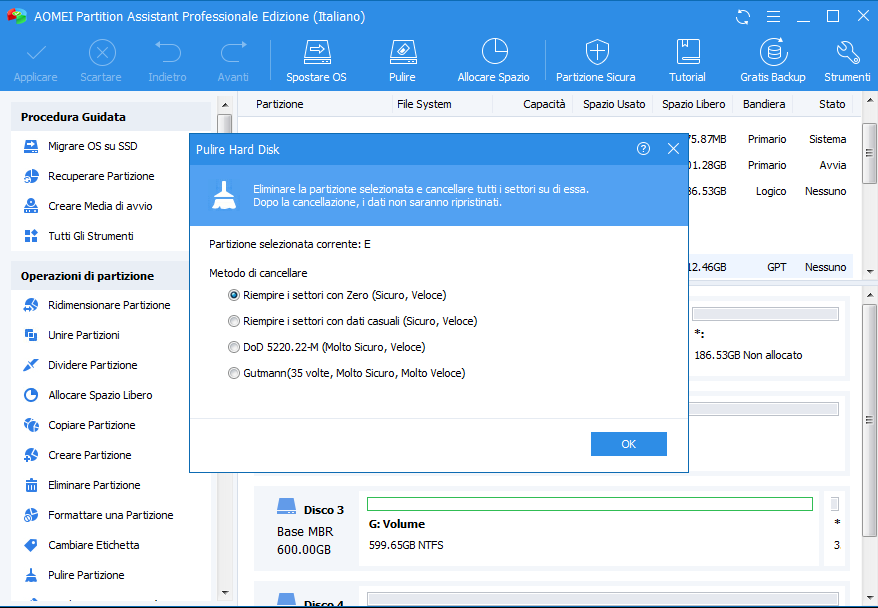Select Ridimensionare Partizione operation
This screenshot has width=878, height=608.
97,305
